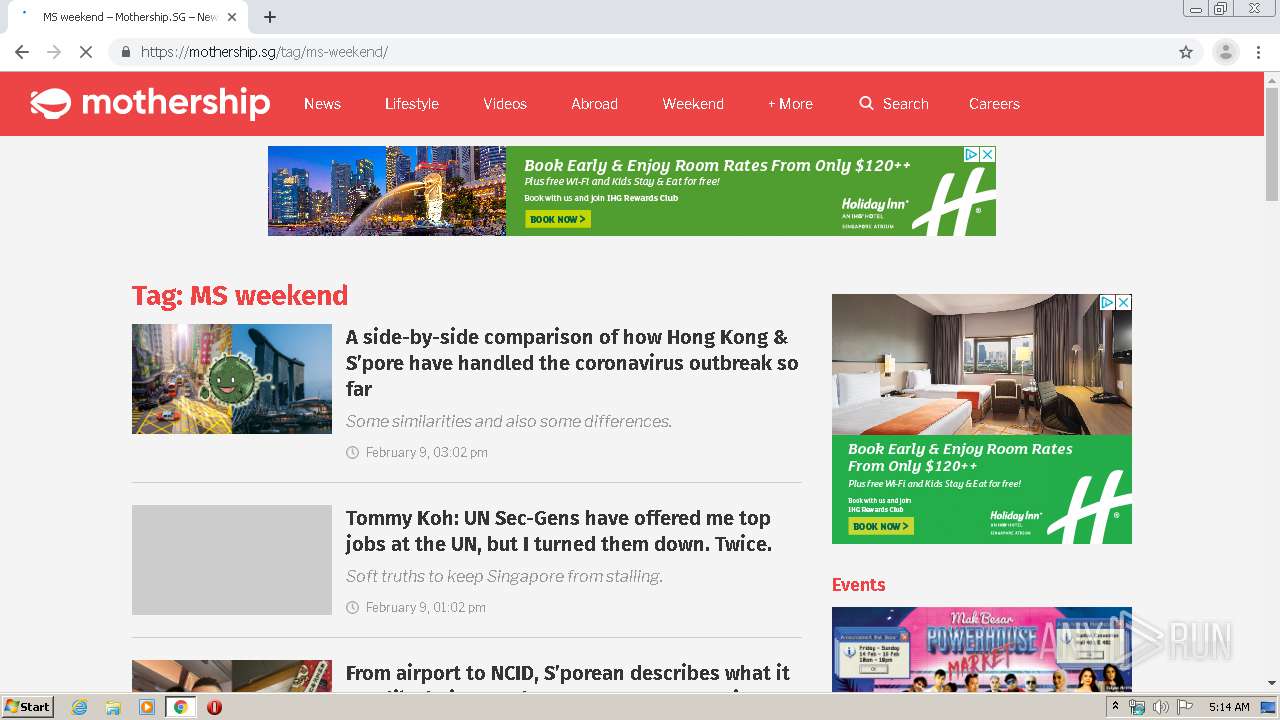The width and height of the screenshot is (1280, 720).
Task: Open the Windows Start menu
Action: 27,707
